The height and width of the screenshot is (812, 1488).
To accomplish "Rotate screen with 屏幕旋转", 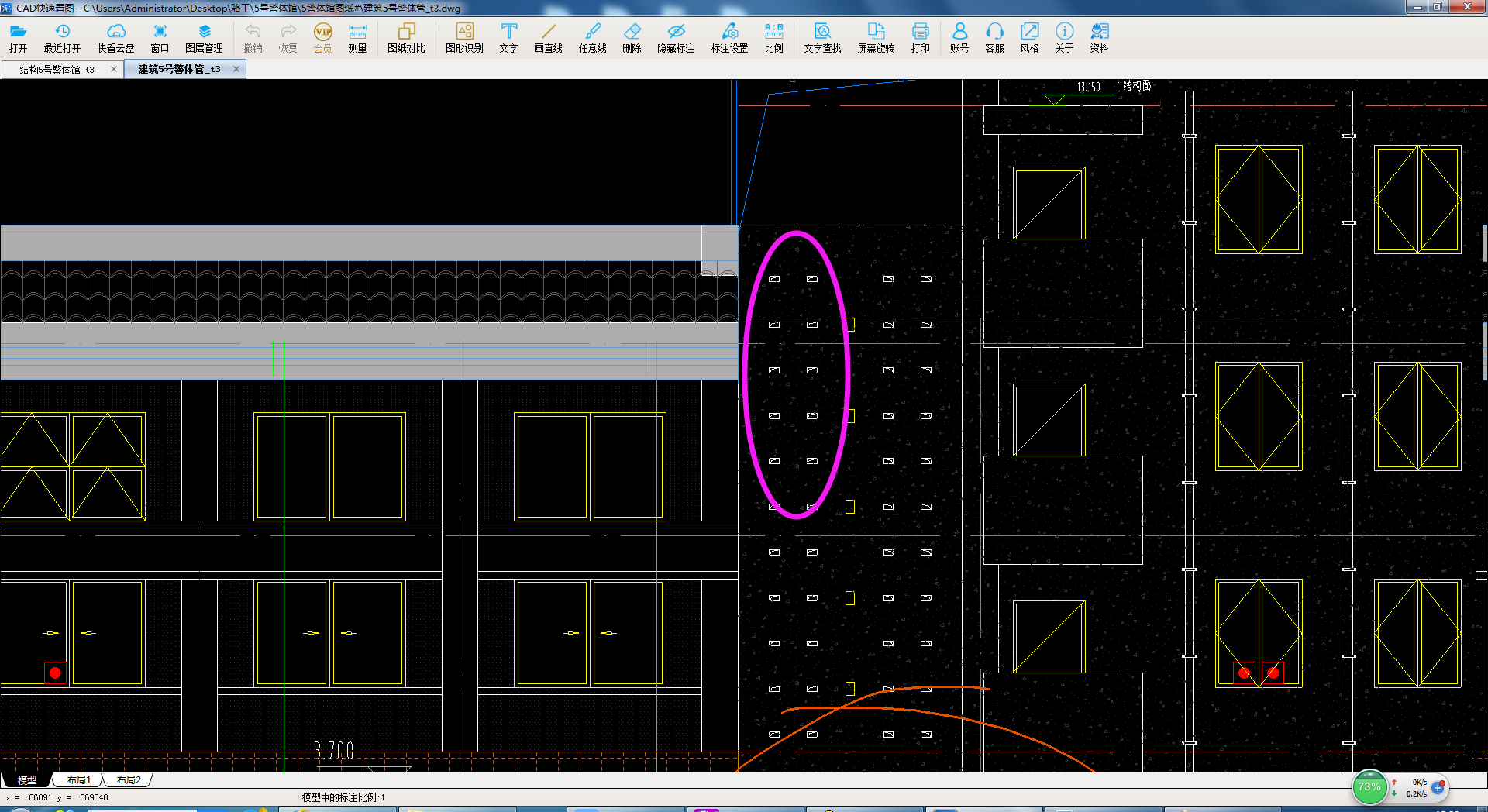I will point(876,37).
